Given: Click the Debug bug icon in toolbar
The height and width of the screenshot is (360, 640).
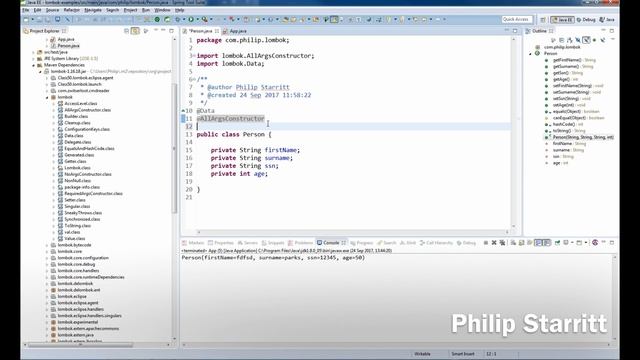Looking at the screenshot, I should pyautogui.click(x=178, y=19).
